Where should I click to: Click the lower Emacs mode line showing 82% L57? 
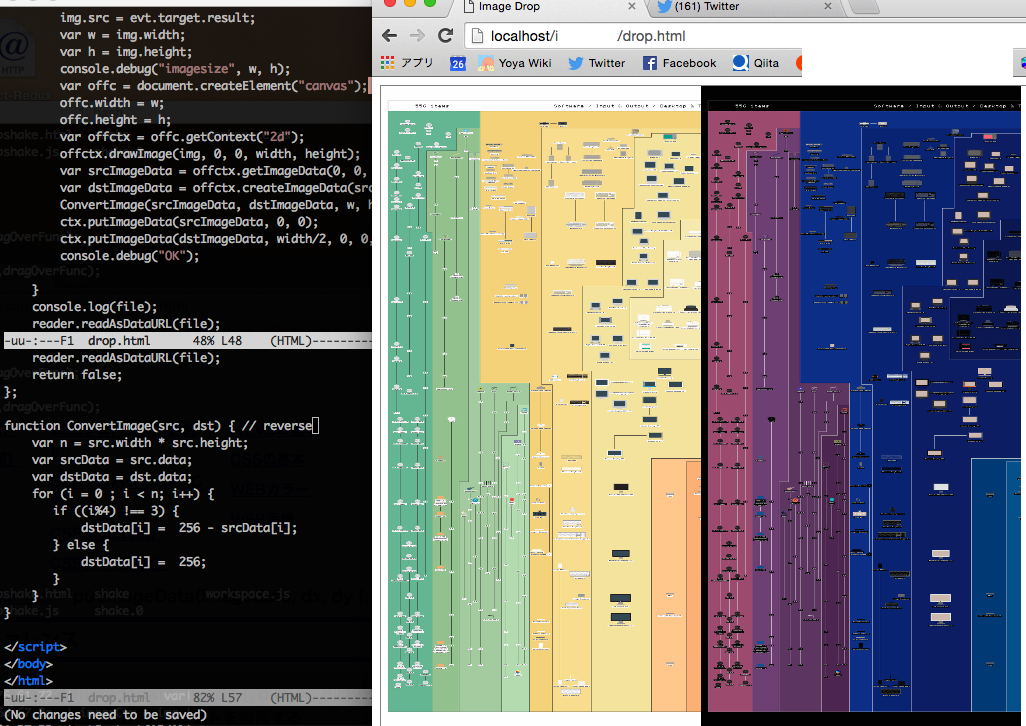pos(188,698)
